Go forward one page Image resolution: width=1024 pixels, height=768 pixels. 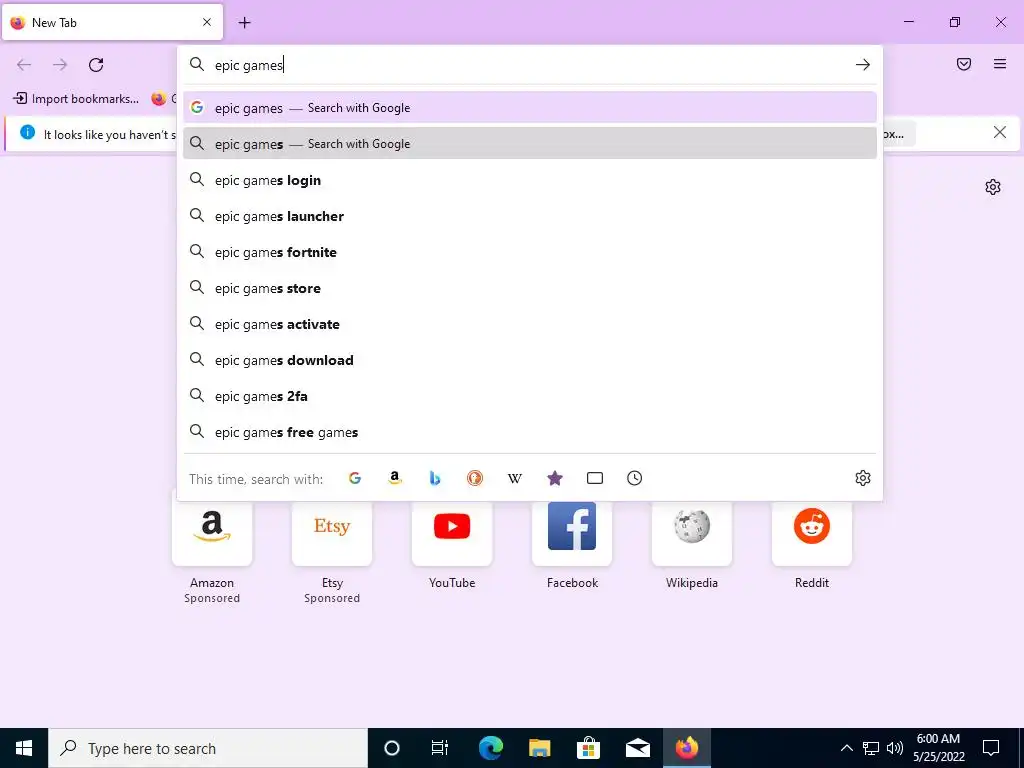[60, 65]
